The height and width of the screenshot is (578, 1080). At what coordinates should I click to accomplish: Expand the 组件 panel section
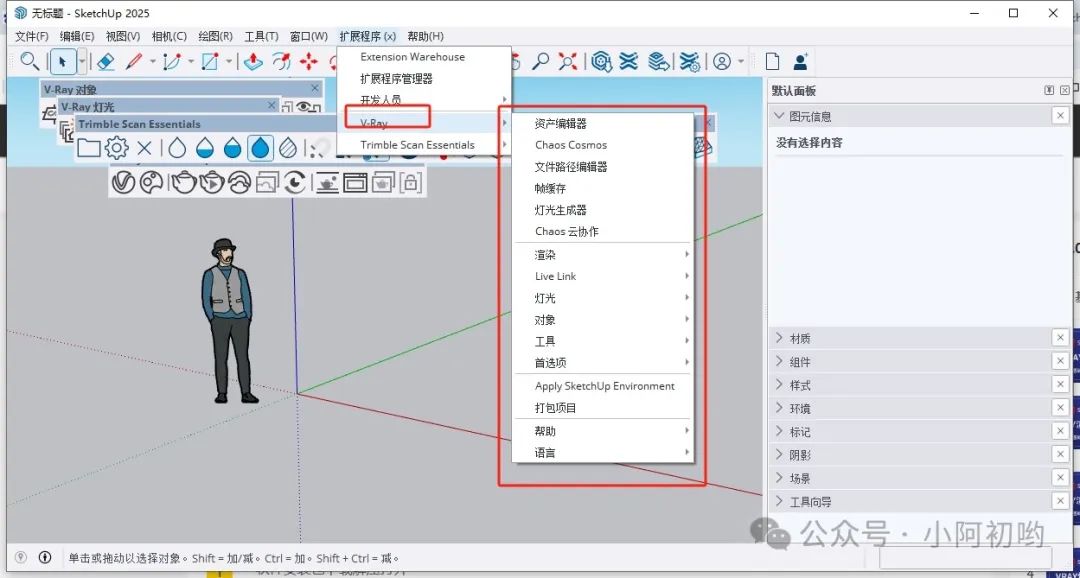(x=779, y=361)
